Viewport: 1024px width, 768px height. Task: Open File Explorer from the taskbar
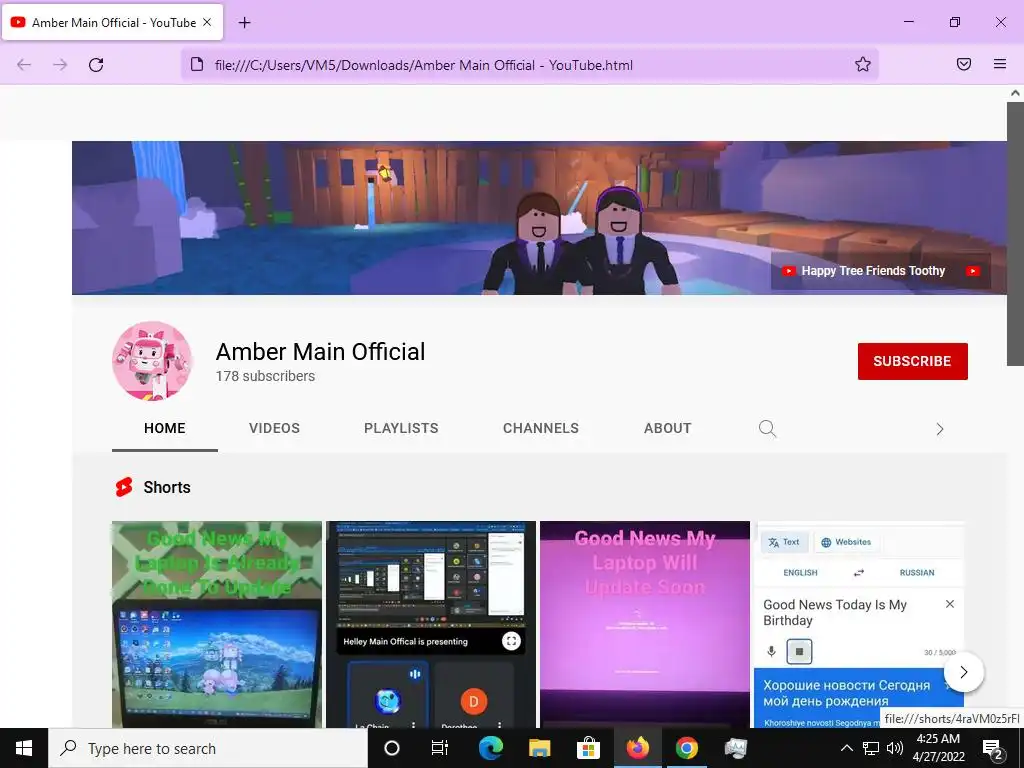(x=539, y=748)
